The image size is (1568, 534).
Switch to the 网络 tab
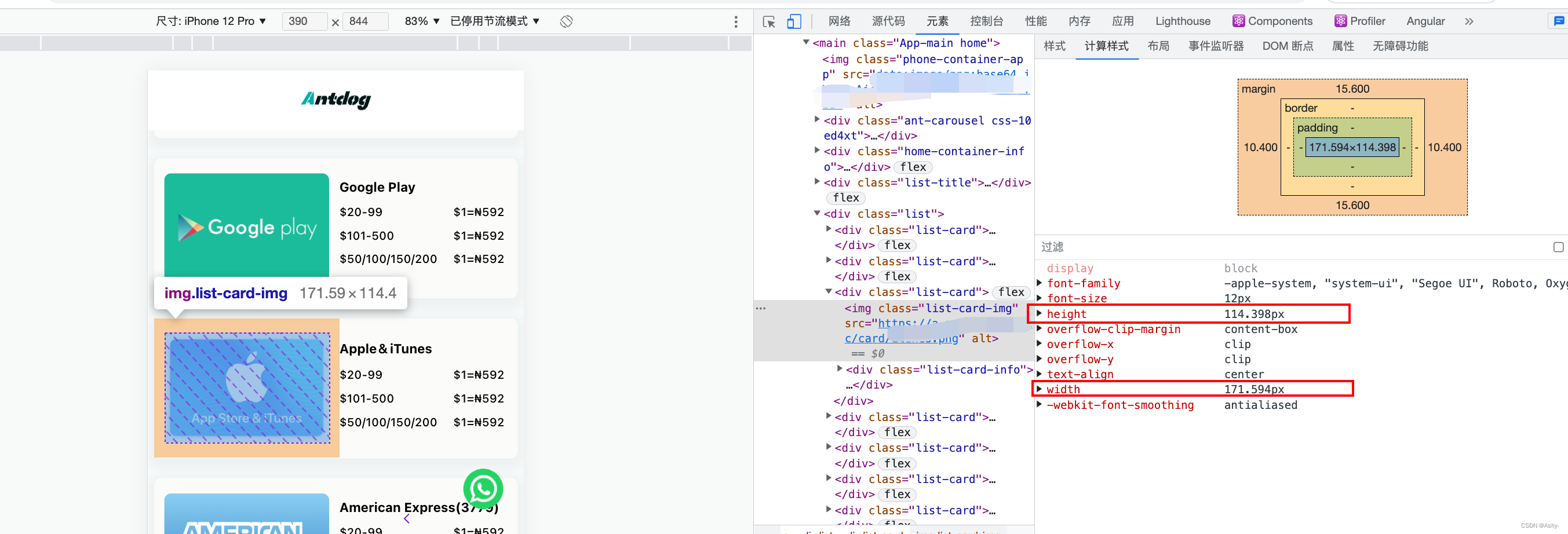pos(839,21)
